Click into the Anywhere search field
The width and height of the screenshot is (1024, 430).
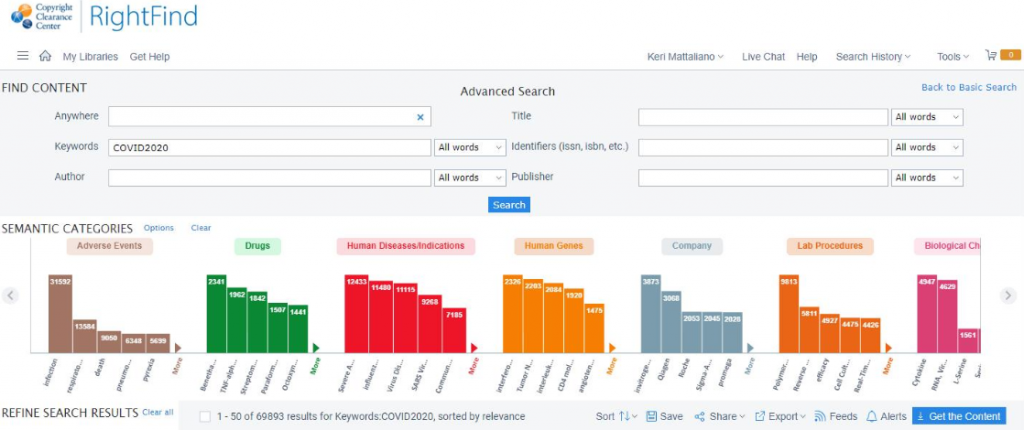tap(270, 116)
